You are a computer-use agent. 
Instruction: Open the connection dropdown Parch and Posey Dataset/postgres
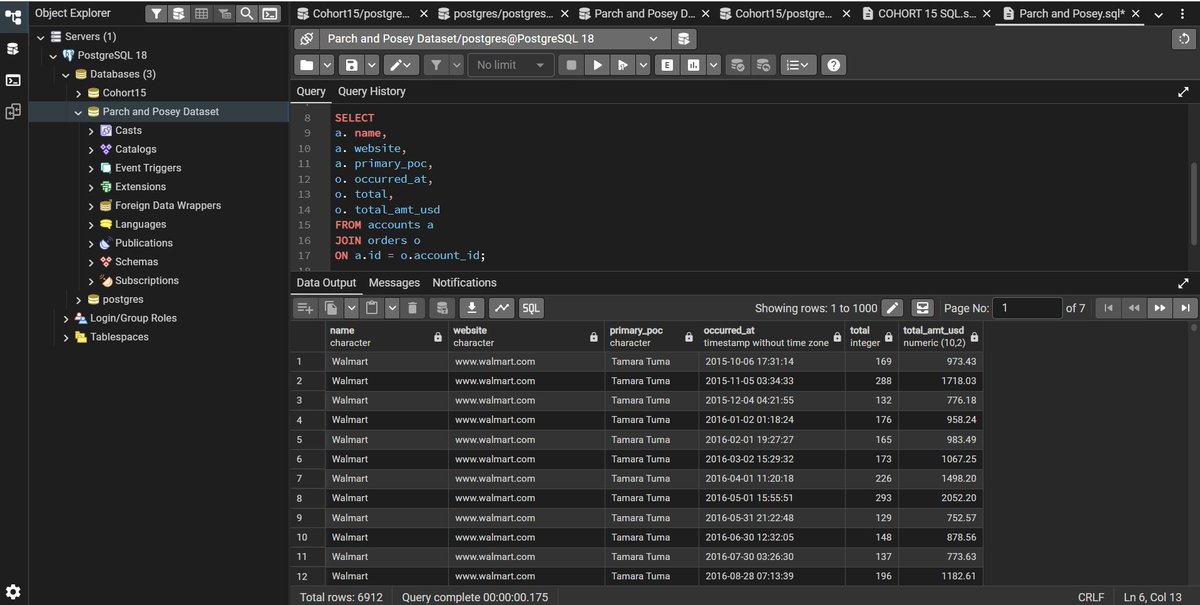click(494, 38)
